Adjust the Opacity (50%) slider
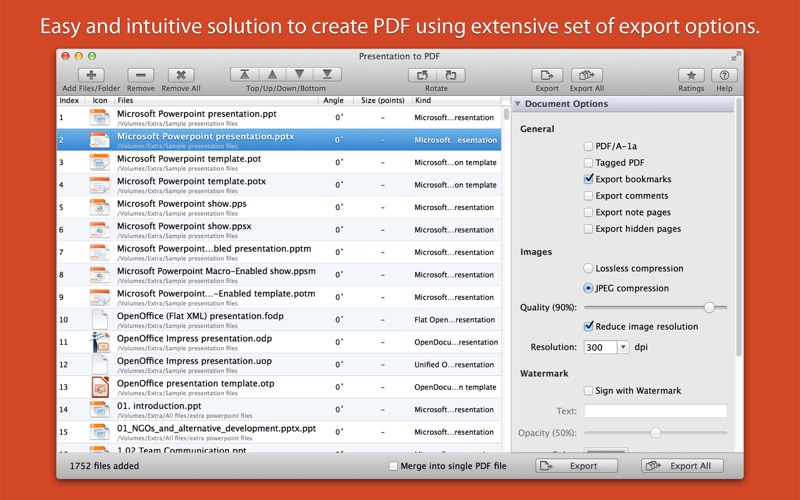The width and height of the screenshot is (800, 500). (656, 433)
